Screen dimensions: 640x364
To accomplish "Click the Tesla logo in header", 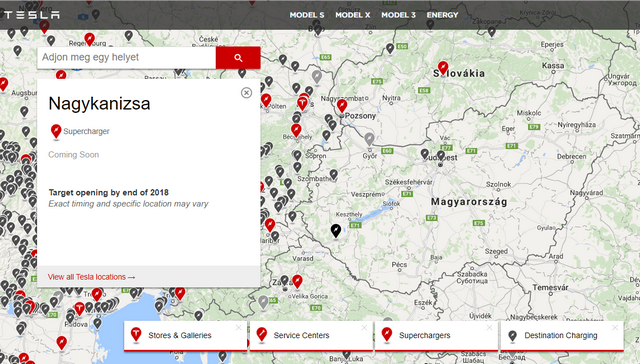I will pos(32,15).
